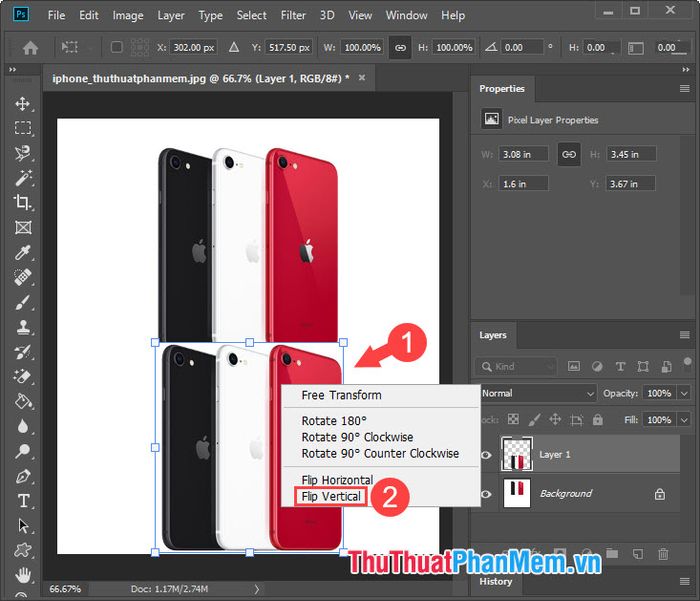Viewport: 700px width, 601px height.
Task: Filter layers by type layer icon
Action: 620,367
